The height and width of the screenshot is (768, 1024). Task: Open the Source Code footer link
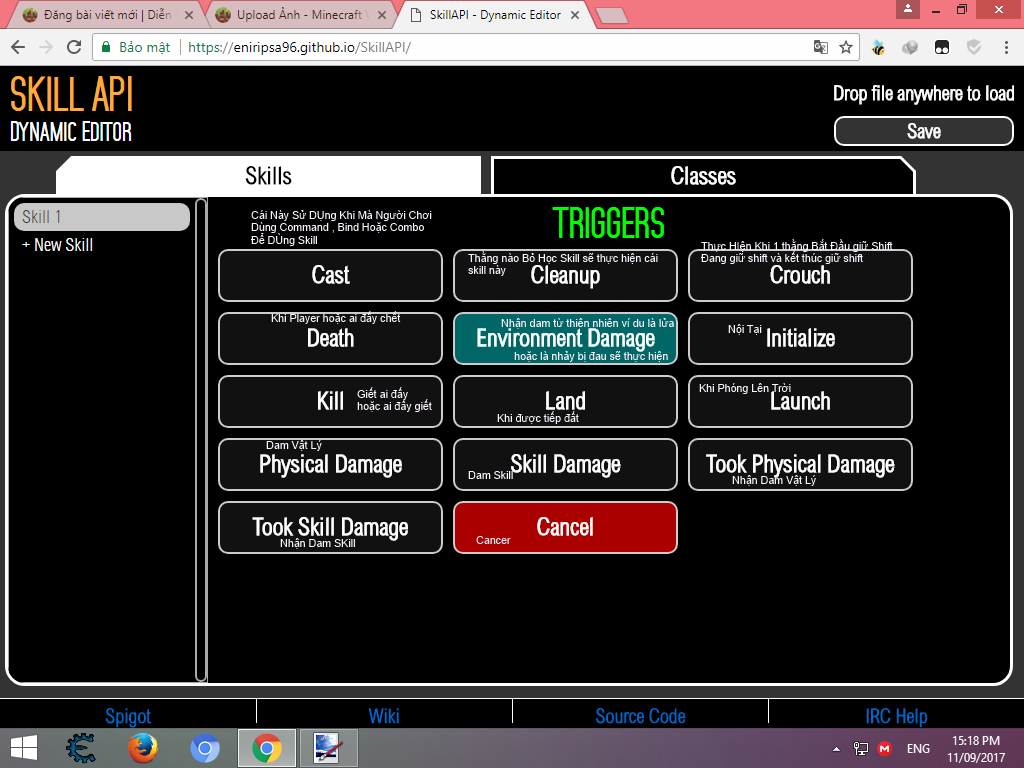(x=640, y=716)
